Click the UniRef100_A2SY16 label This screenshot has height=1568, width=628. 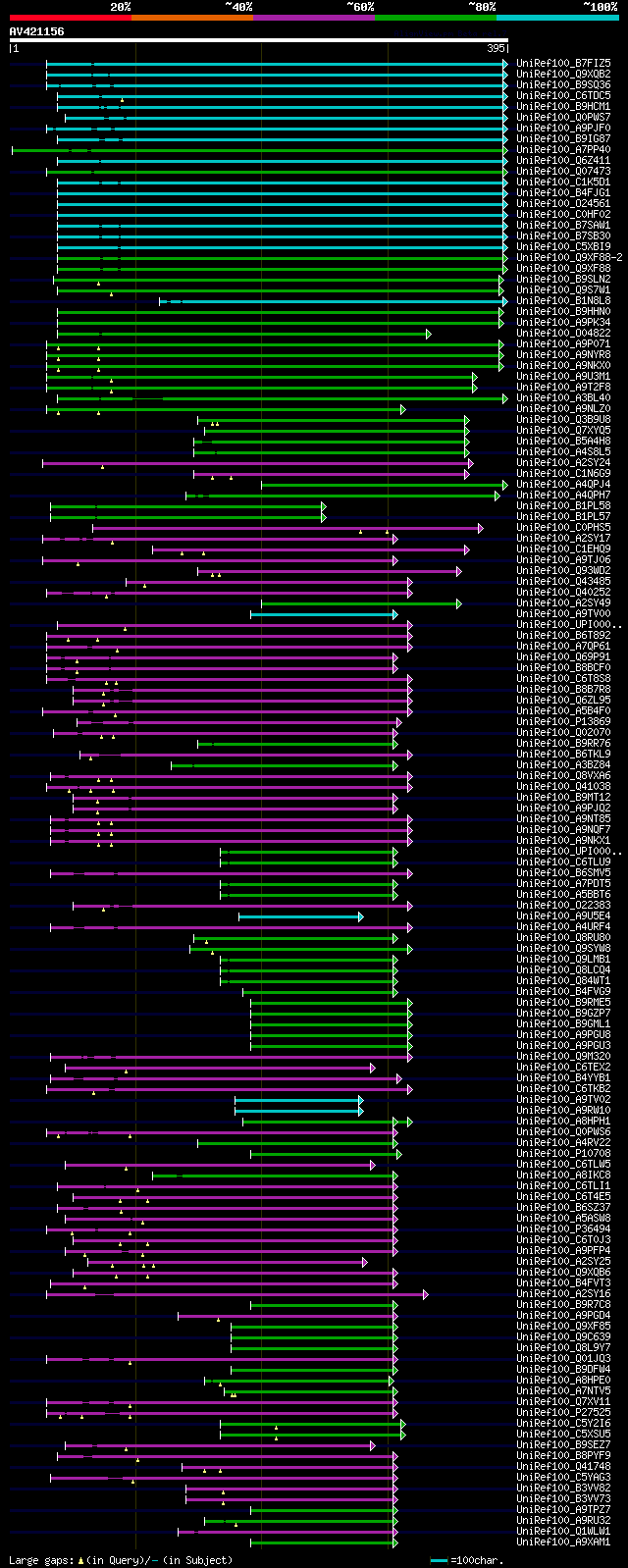(x=563, y=1293)
